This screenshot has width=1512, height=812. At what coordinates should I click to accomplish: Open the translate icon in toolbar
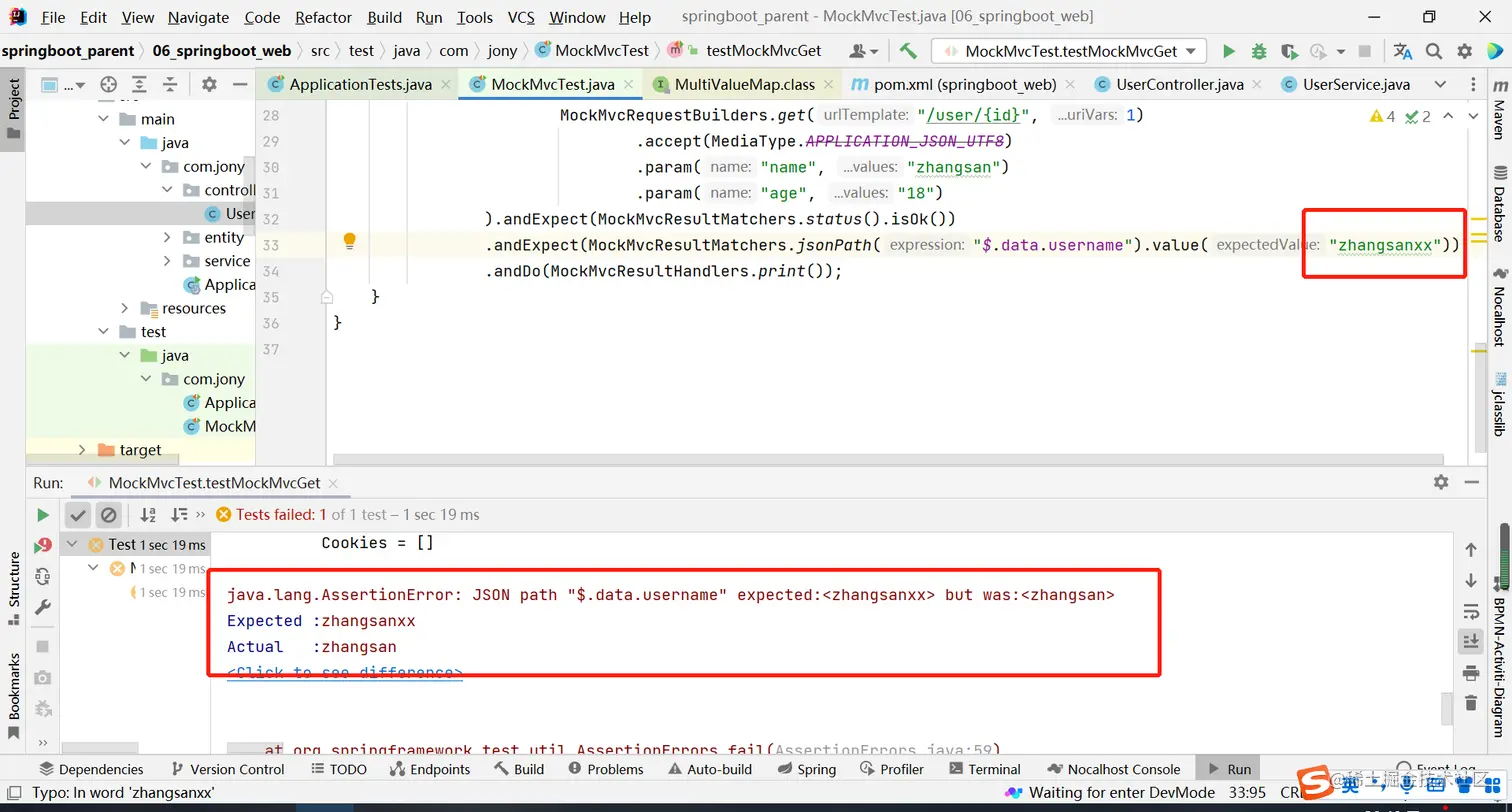click(1403, 51)
